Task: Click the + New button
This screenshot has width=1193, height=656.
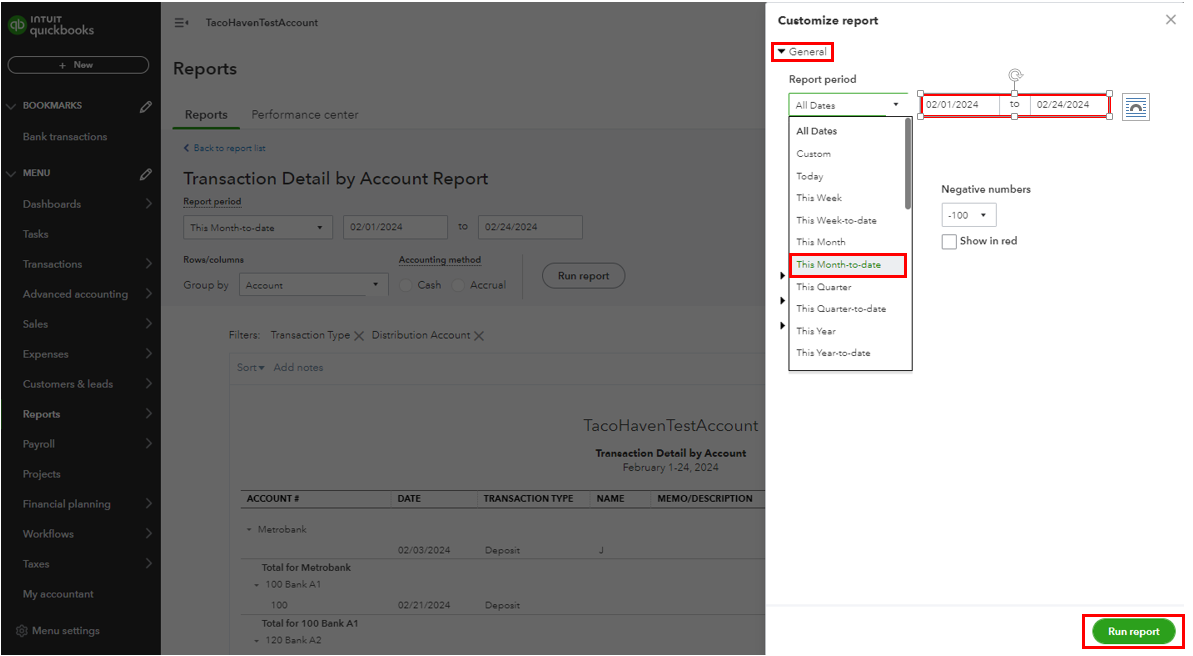Action: [78, 65]
